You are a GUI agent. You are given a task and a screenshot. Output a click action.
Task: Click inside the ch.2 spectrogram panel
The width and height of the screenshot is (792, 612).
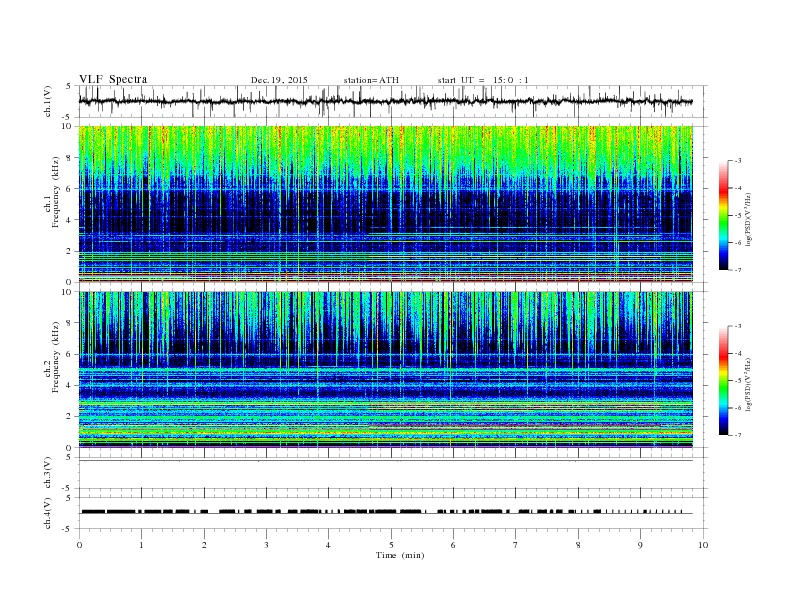pyautogui.click(x=385, y=369)
